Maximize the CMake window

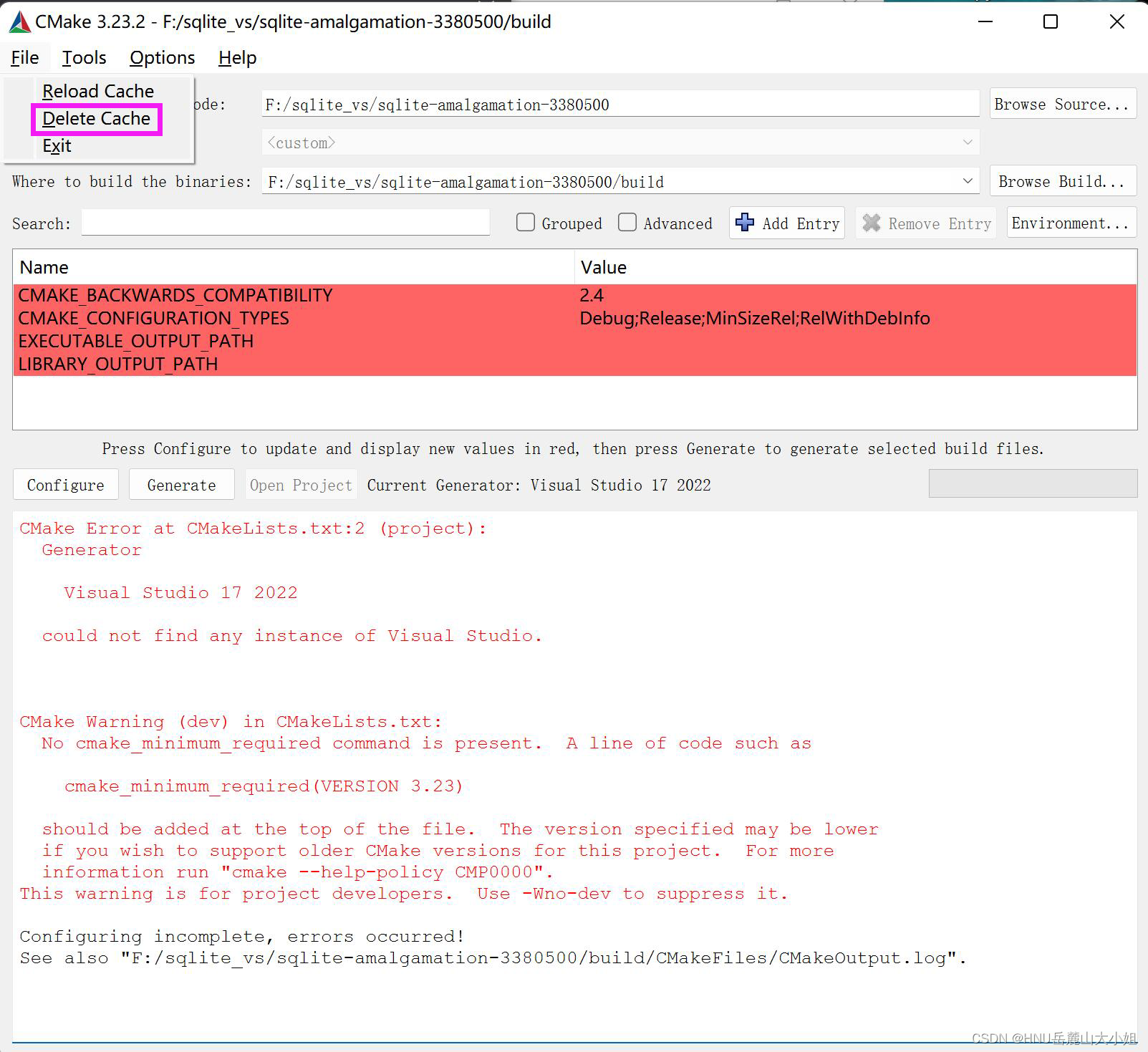click(x=1051, y=21)
